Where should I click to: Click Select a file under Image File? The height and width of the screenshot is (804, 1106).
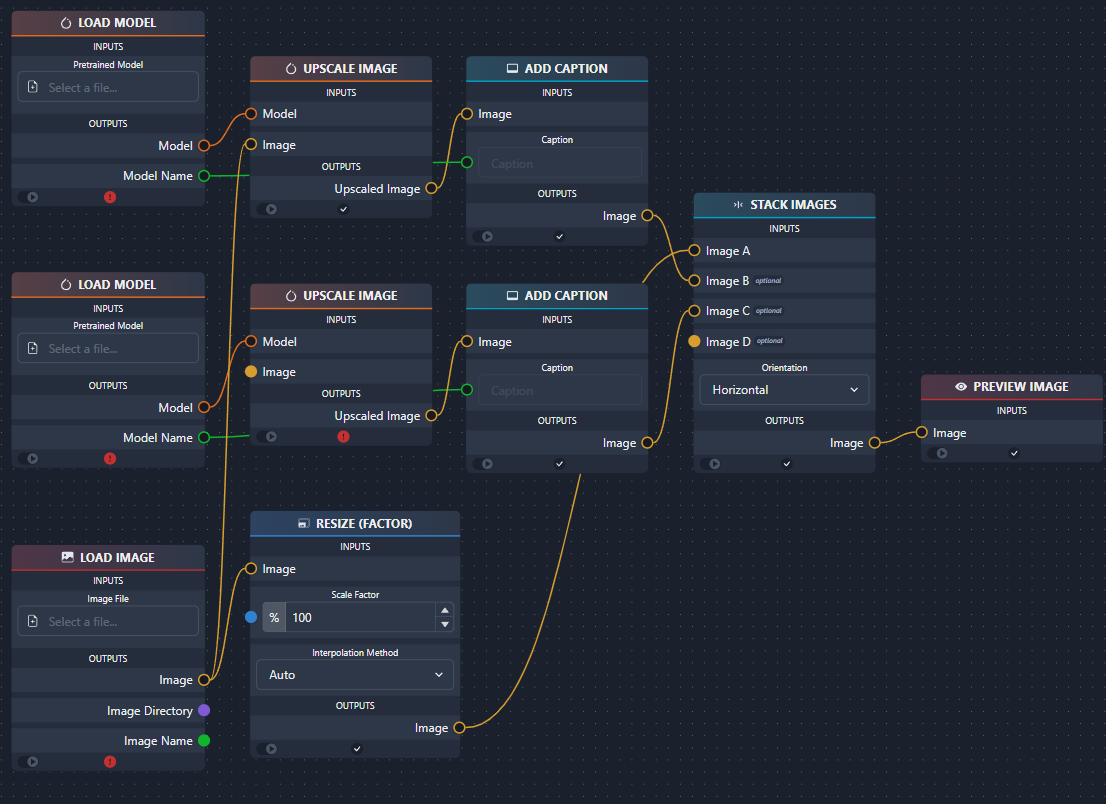click(x=108, y=622)
